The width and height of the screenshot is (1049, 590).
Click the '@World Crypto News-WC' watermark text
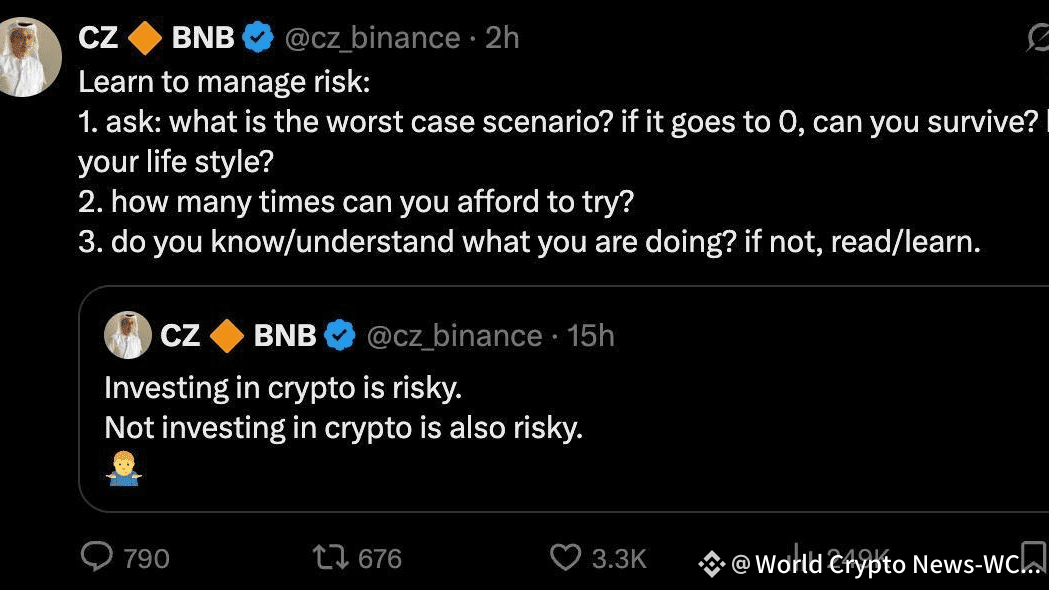(885, 565)
